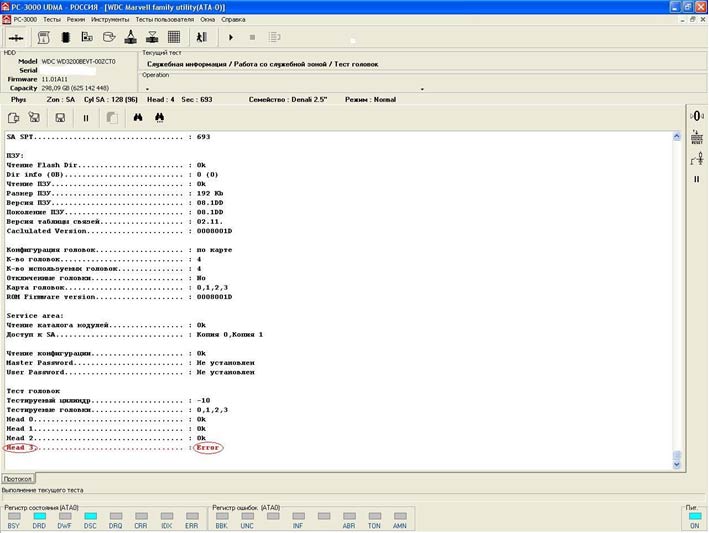Toggle the power ON indicator
This screenshot has height=533, width=709.
point(695,516)
